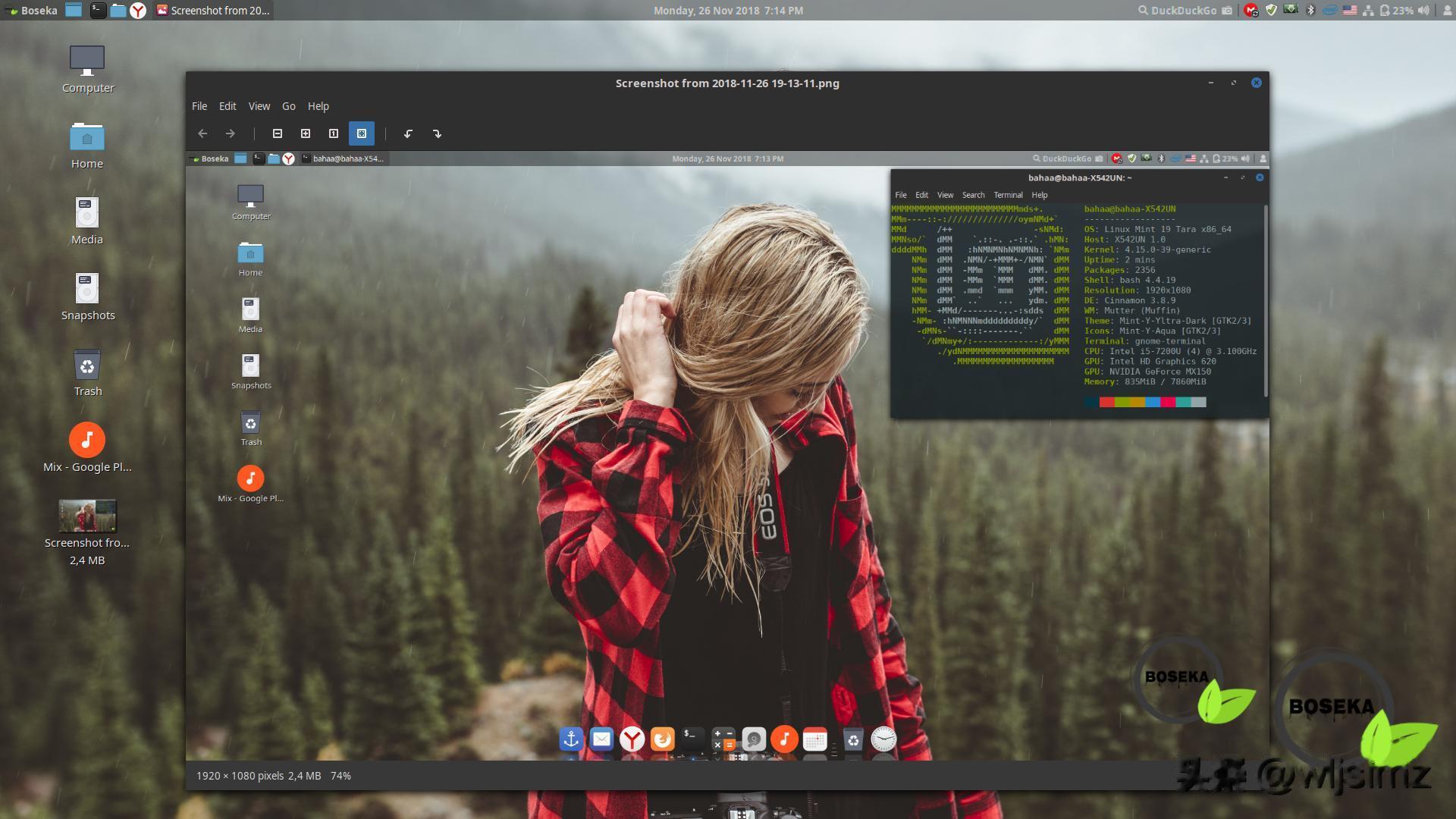Select the Screenshot file thumbnail on desktop
1456x819 pixels.
coord(87,516)
